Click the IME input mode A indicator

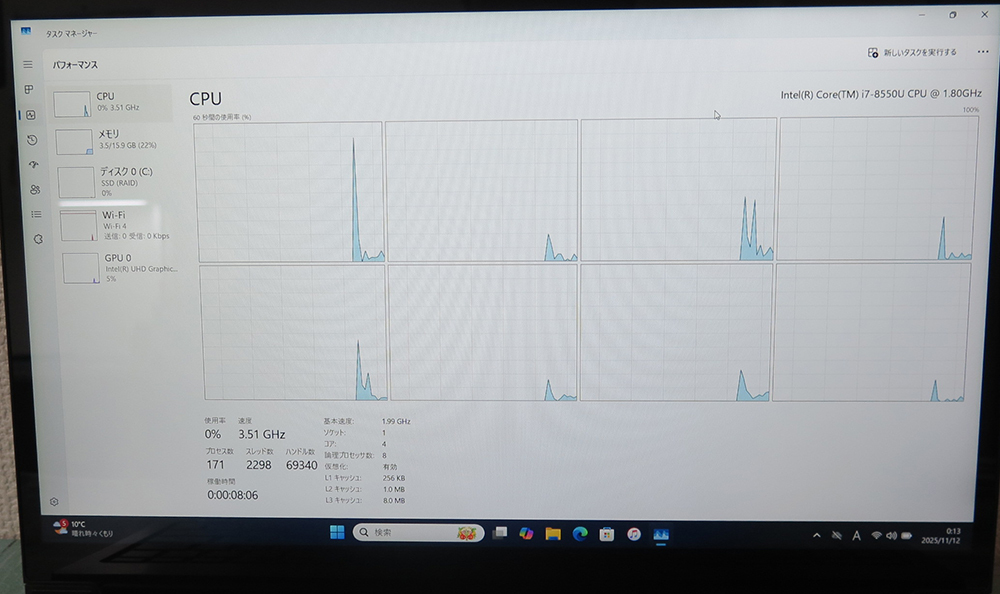coord(857,536)
